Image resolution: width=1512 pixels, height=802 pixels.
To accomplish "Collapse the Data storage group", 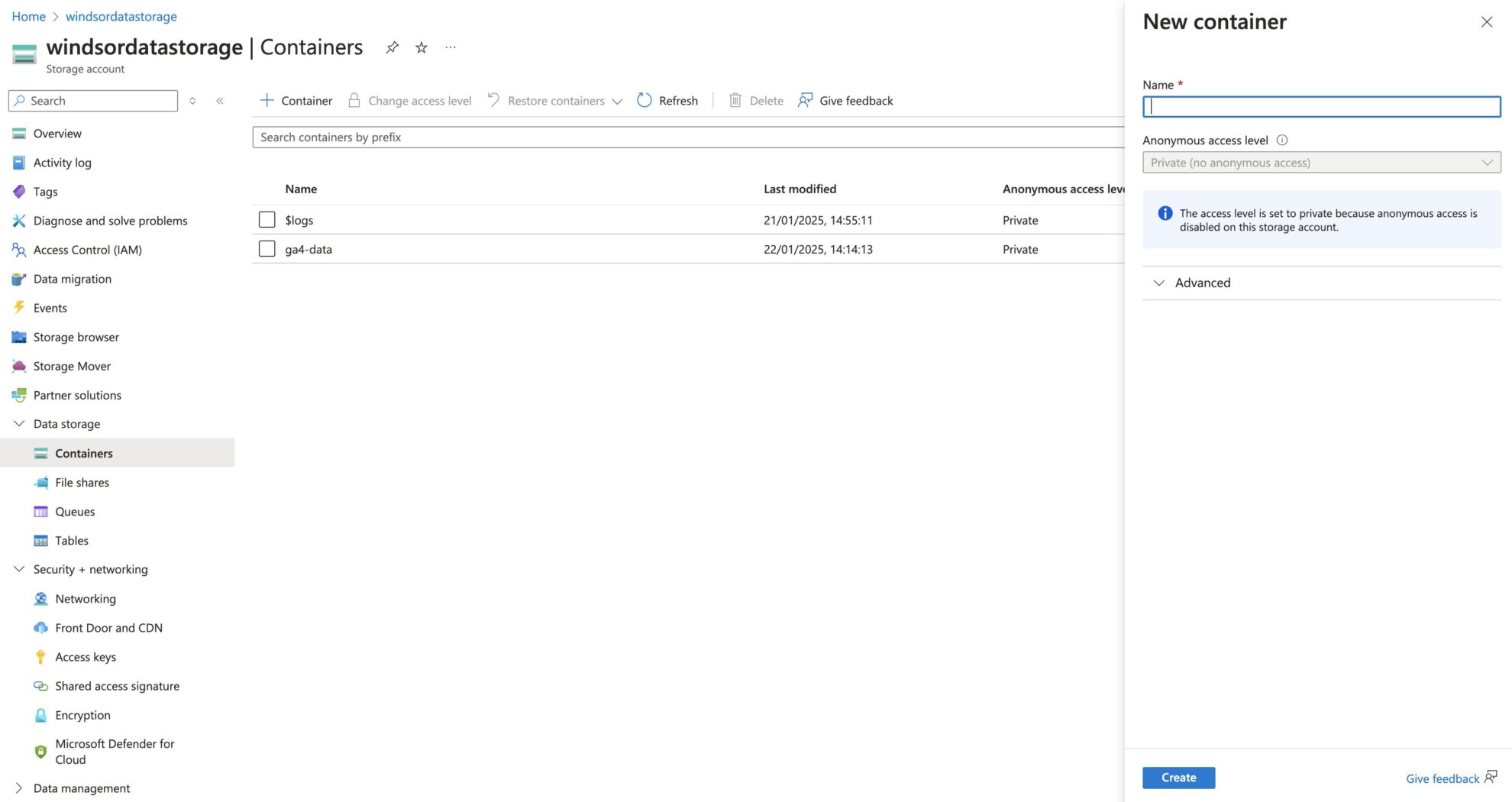I will 19,424.
